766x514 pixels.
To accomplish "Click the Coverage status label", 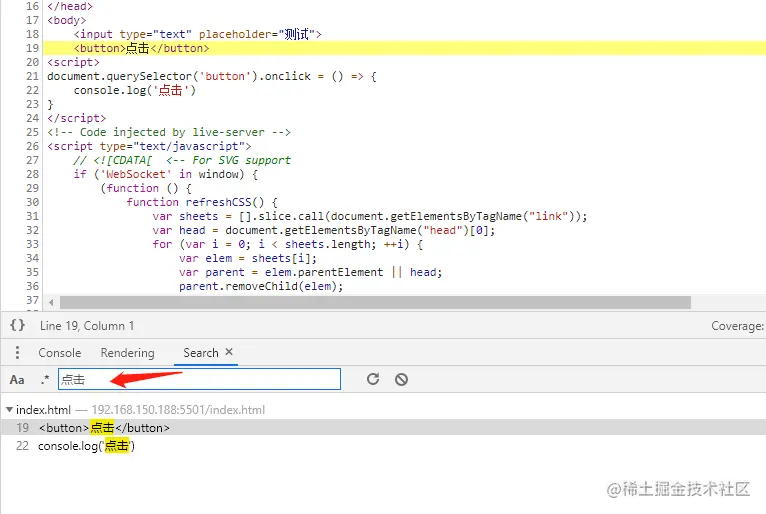I will [x=737, y=326].
